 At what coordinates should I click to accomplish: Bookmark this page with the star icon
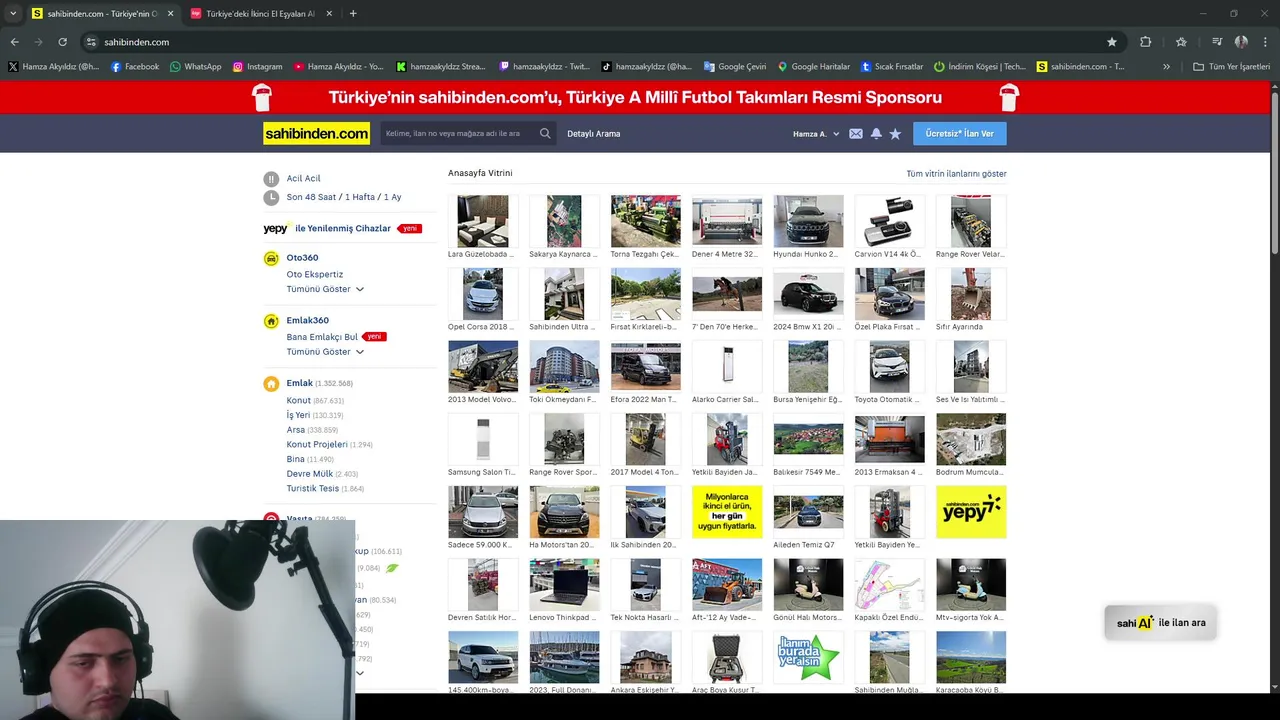[1112, 42]
